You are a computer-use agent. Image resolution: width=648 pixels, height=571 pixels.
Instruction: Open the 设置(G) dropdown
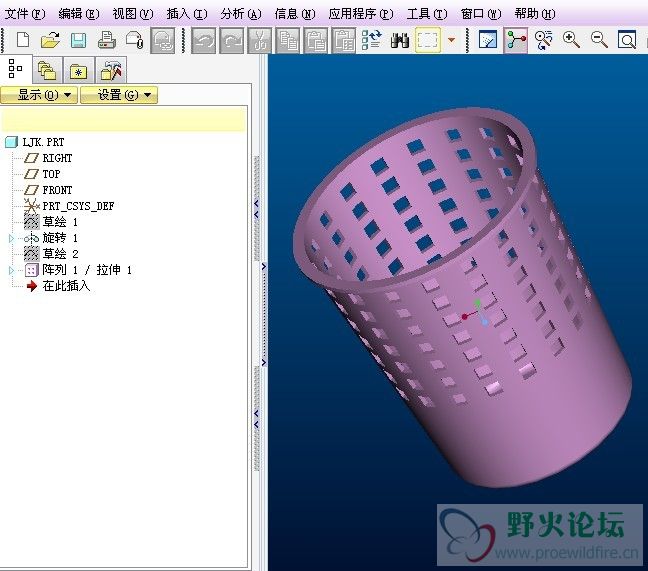pyautogui.click(x=119, y=95)
